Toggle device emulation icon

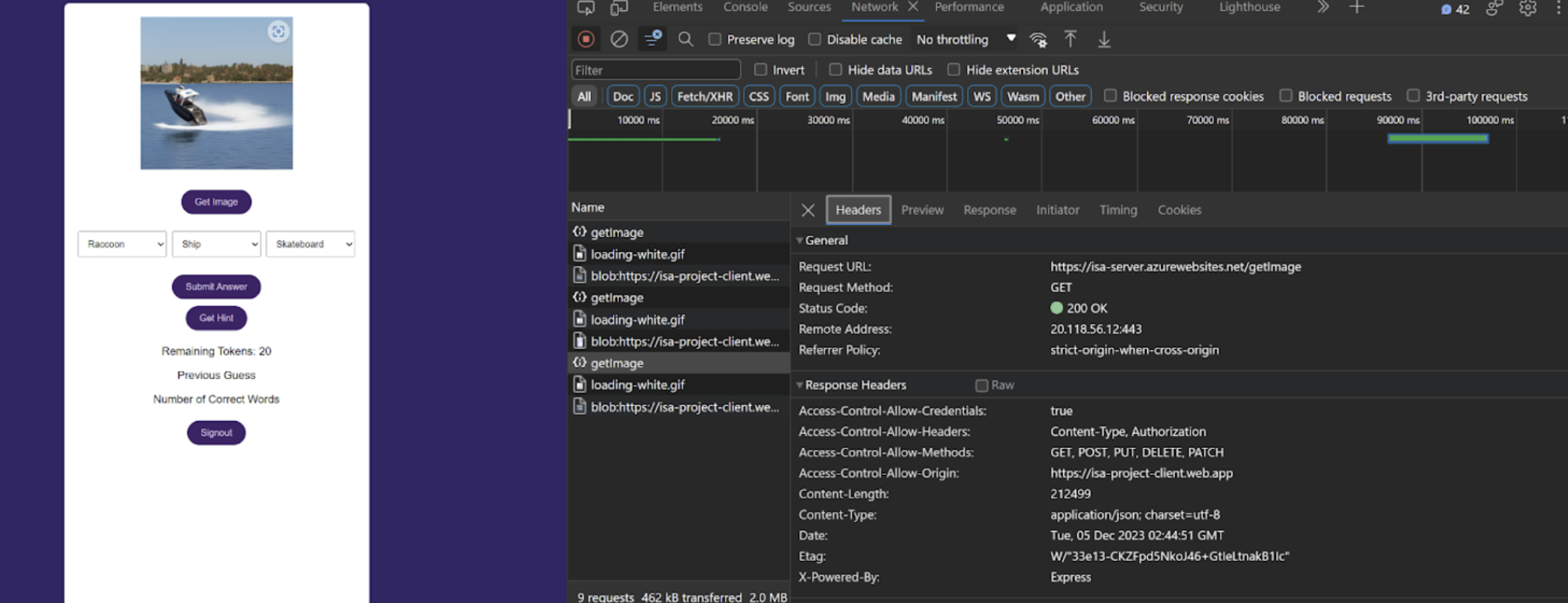(x=618, y=8)
